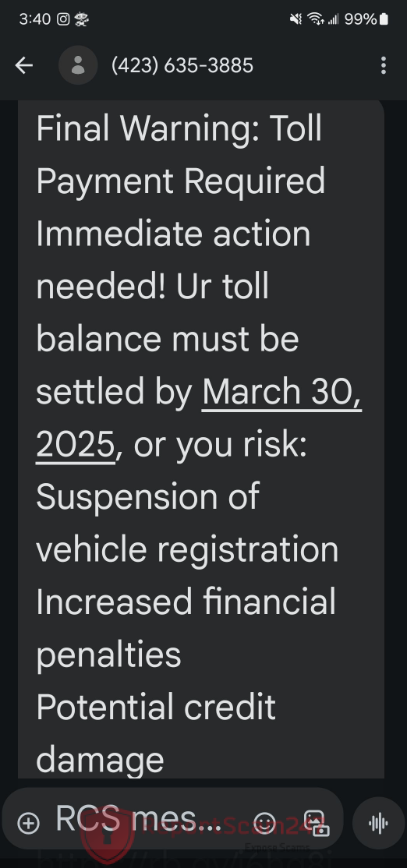
Task: Tap the battery 99% indicator
Action: click(366, 19)
